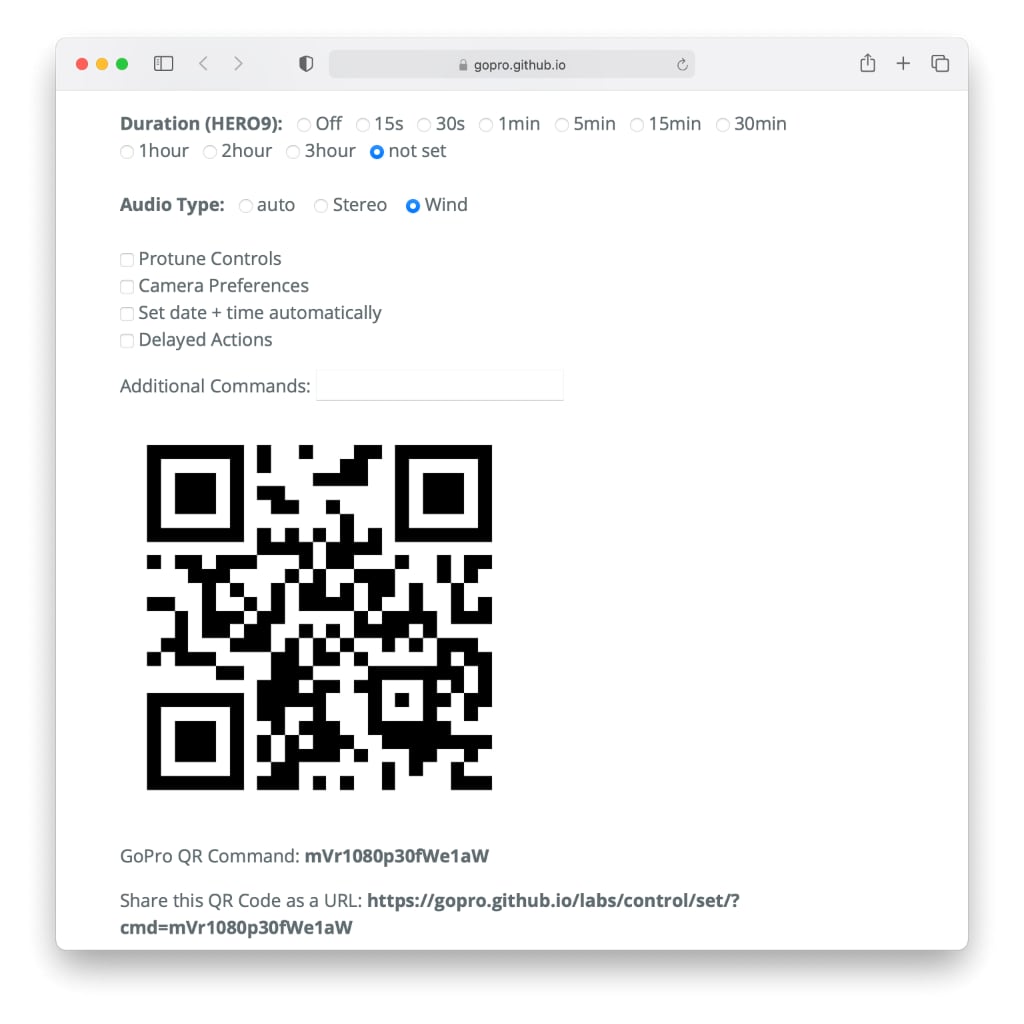Viewport: 1024px width, 1024px height.
Task: Focus the Additional Commands text field
Action: [x=440, y=385]
